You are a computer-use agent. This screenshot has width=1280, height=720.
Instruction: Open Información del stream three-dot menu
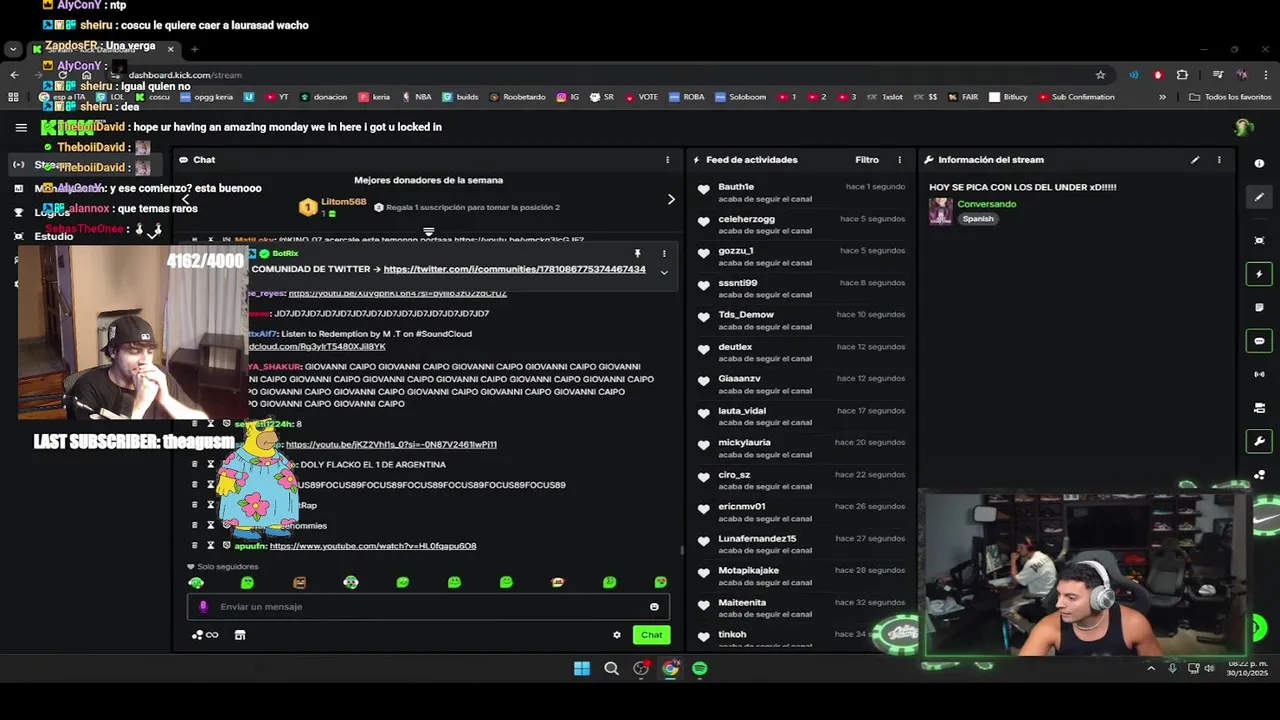pyautogui.click(x=1218, y=160)
